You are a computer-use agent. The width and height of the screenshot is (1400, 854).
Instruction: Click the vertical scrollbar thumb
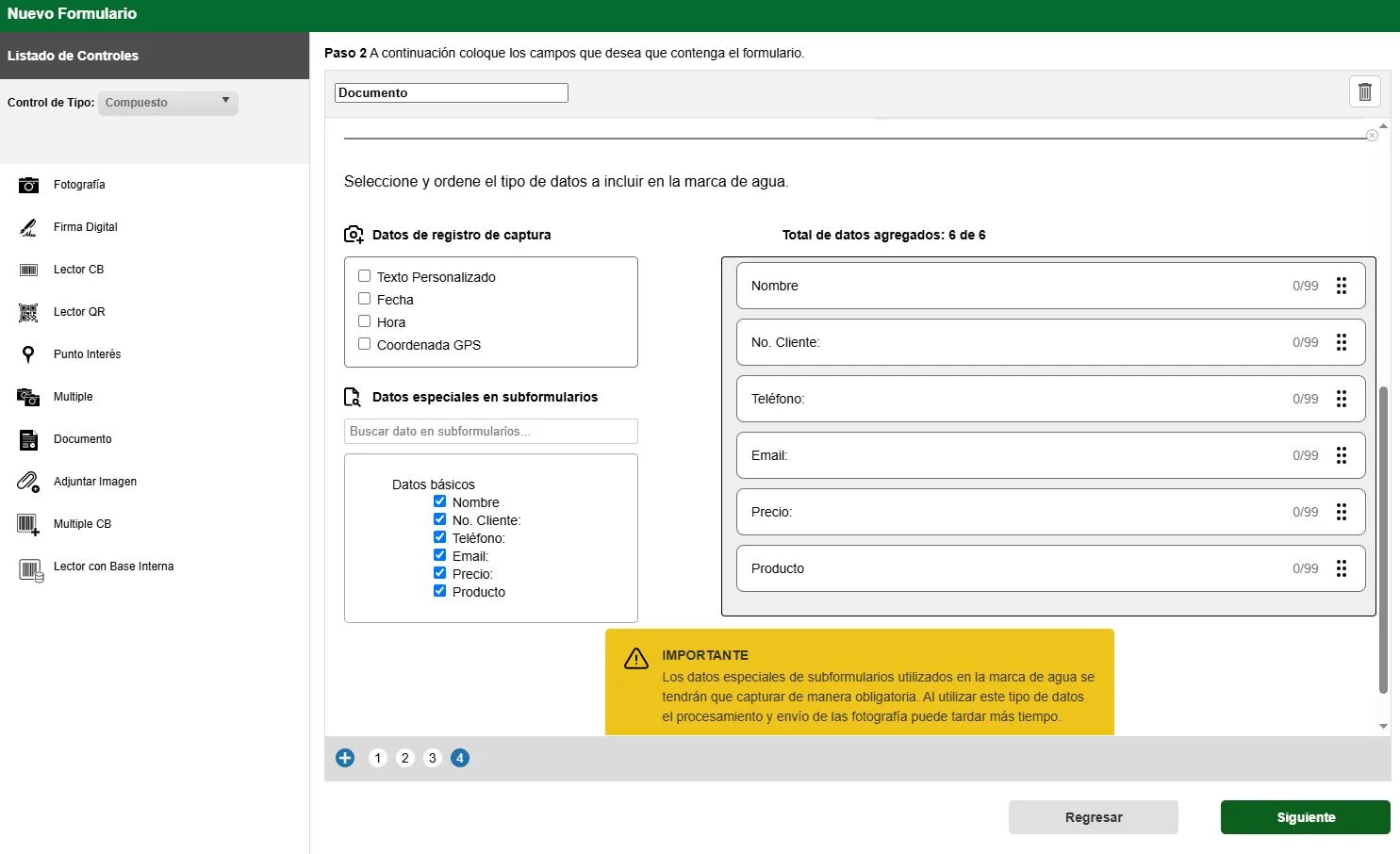click(1383, 539)
